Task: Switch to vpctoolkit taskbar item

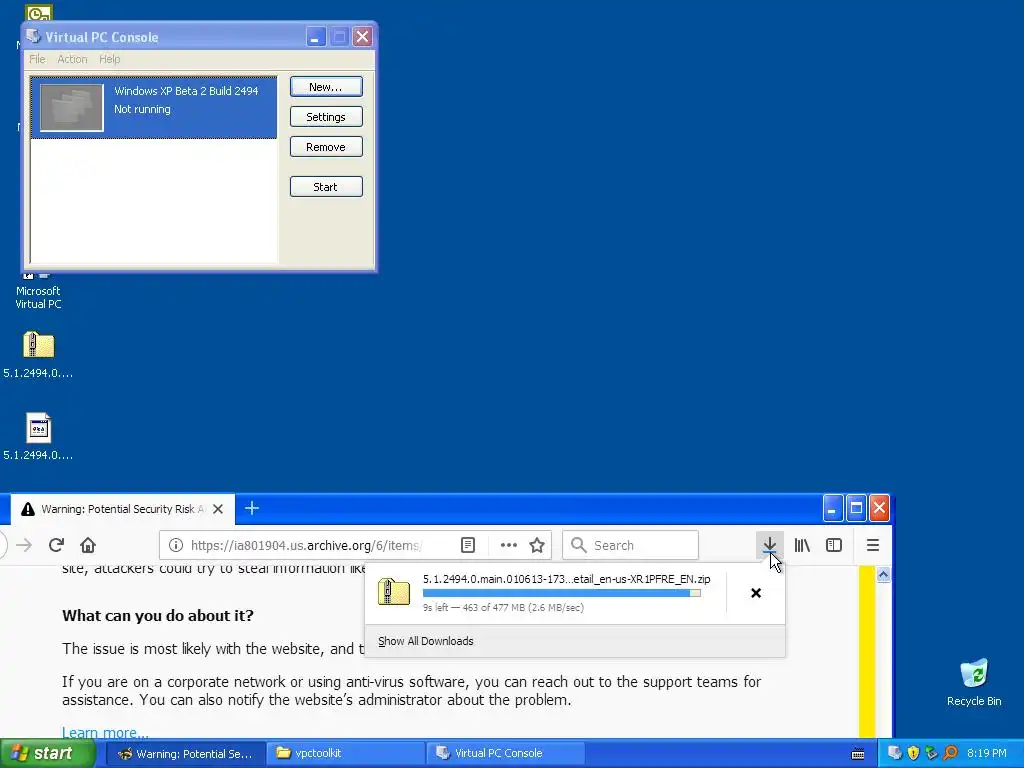Action: tap(344, 753)
